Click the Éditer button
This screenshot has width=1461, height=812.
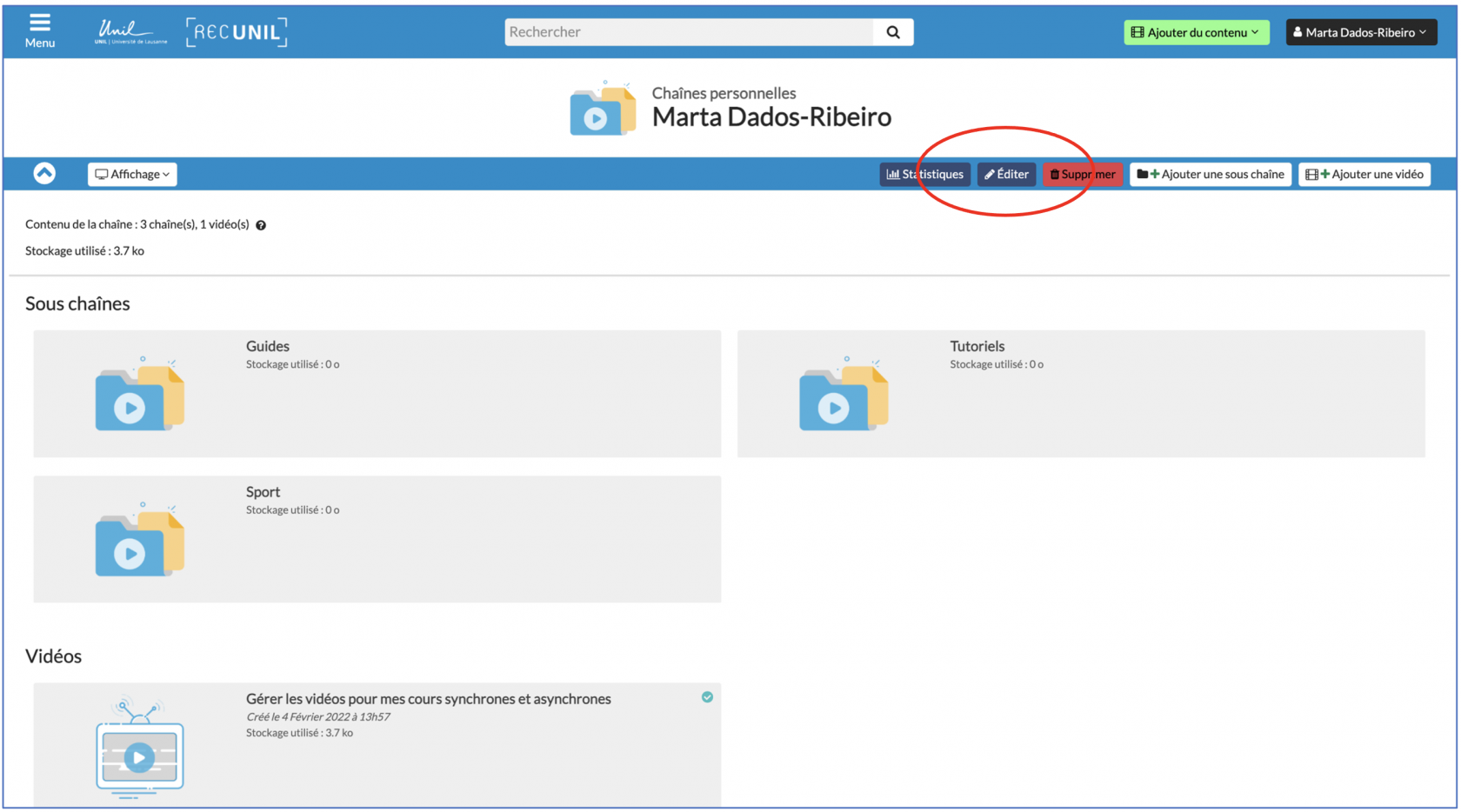pos(1006,174)
